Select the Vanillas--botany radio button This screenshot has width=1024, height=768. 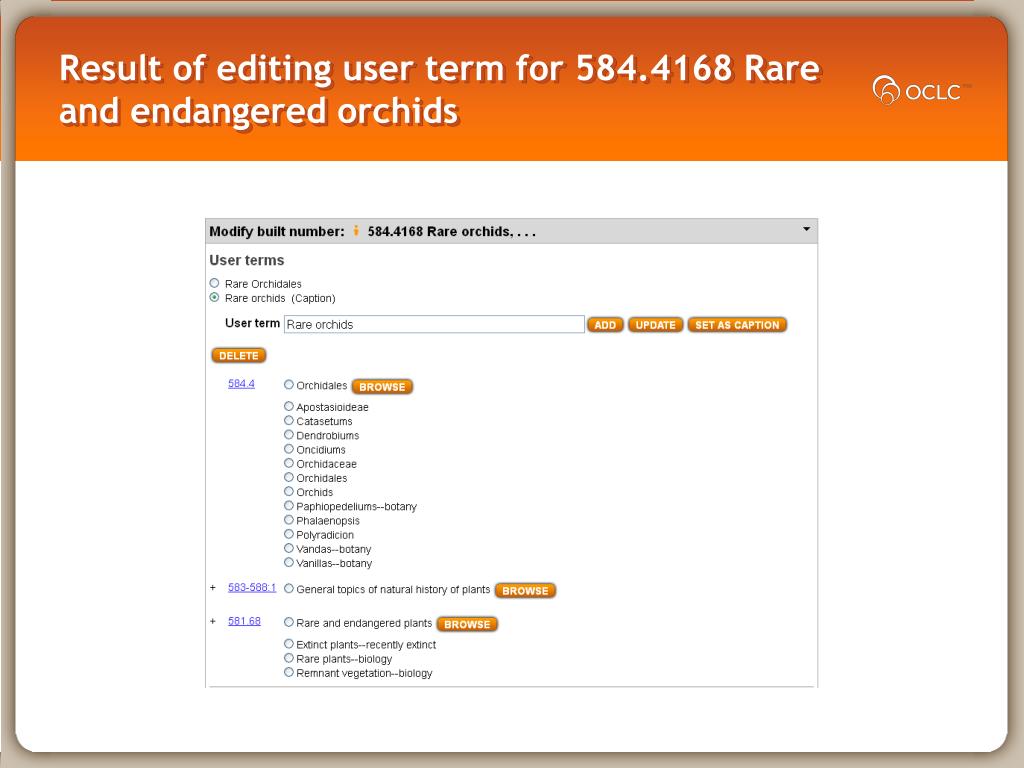point(289,562)
